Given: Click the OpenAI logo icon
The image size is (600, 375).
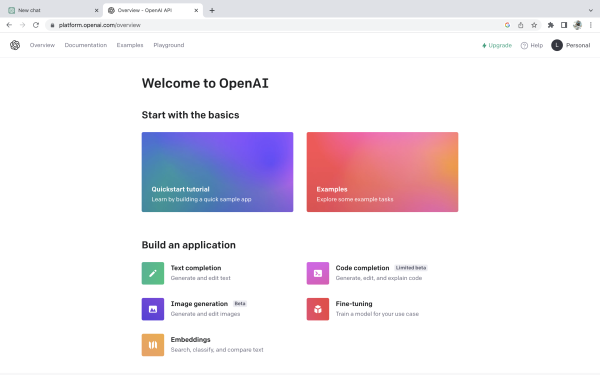Looking at the screenshot, I should [15, 45].
